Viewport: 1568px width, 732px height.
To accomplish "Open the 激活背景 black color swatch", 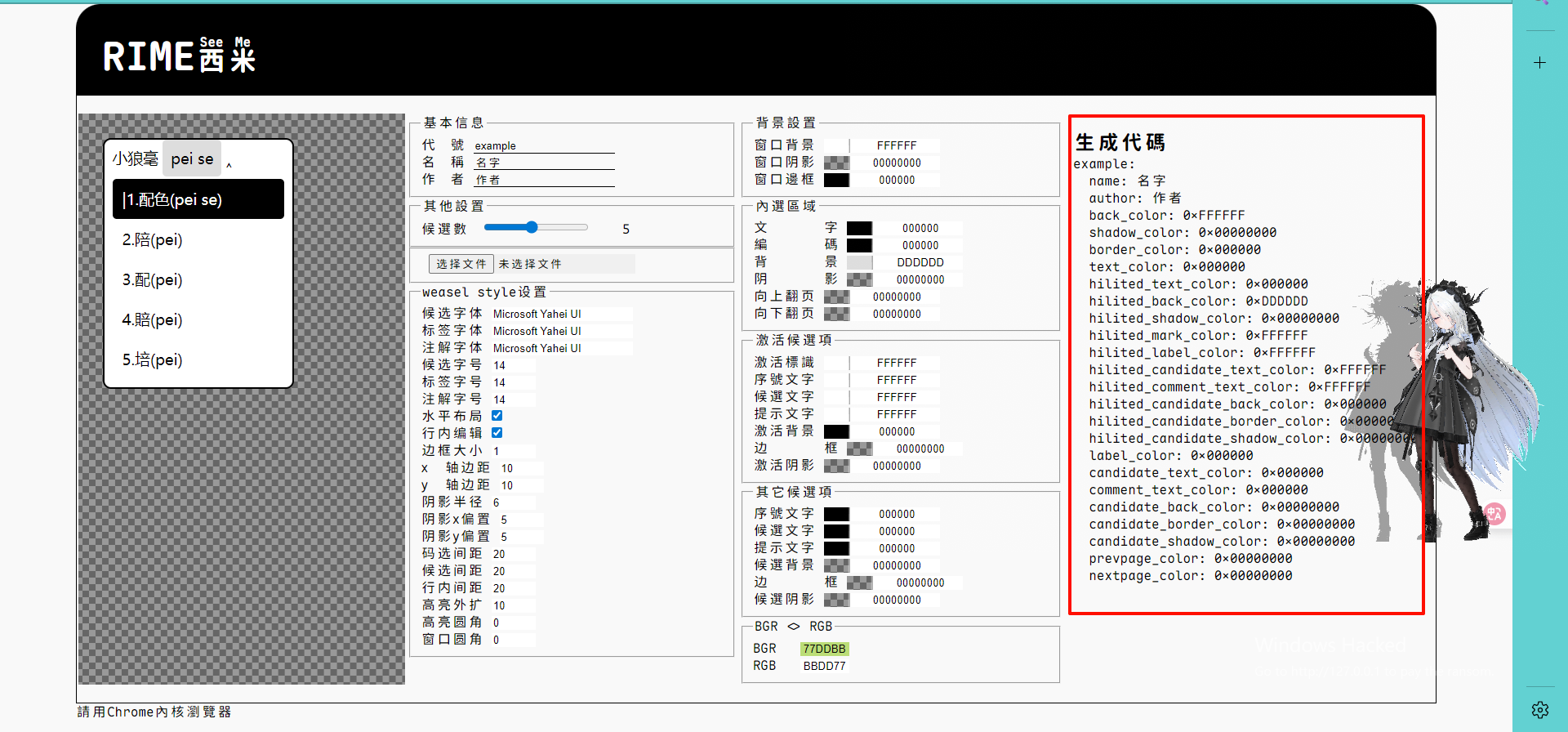I will click(836, 431).
